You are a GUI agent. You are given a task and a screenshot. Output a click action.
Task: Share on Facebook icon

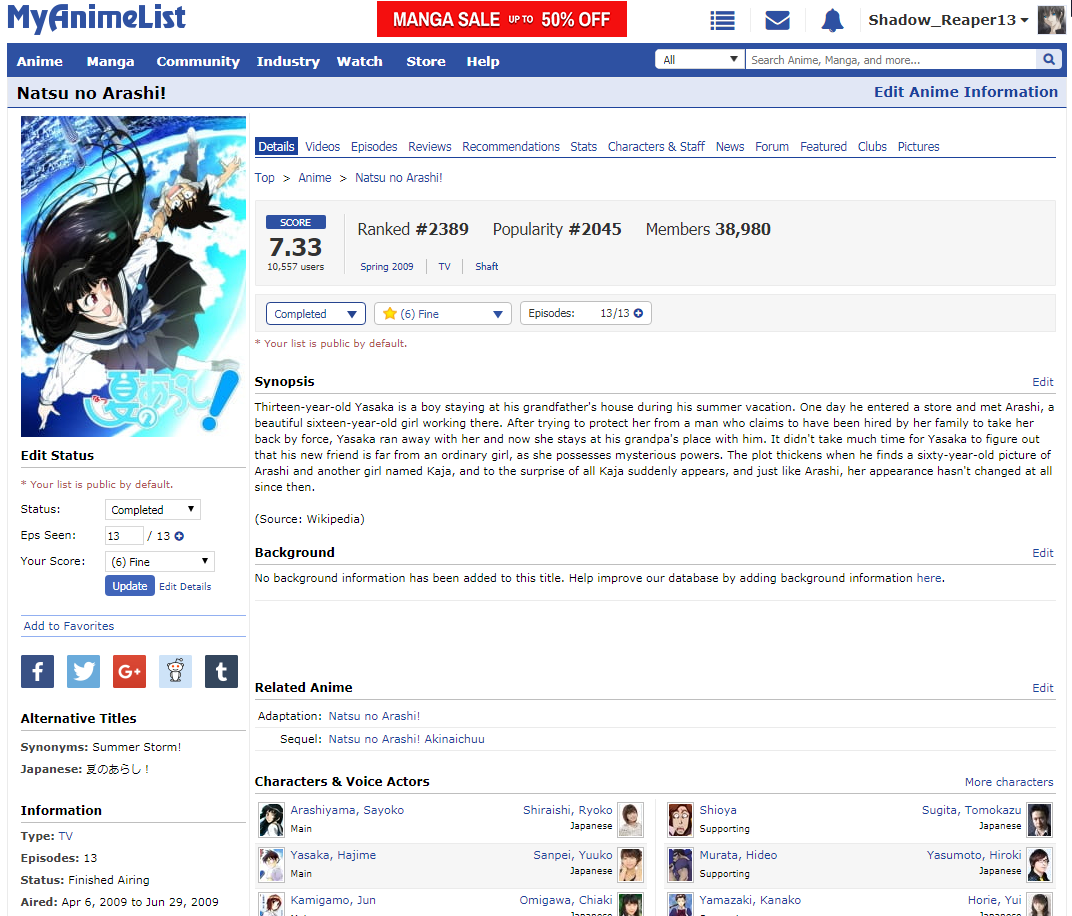click(37, 672)
